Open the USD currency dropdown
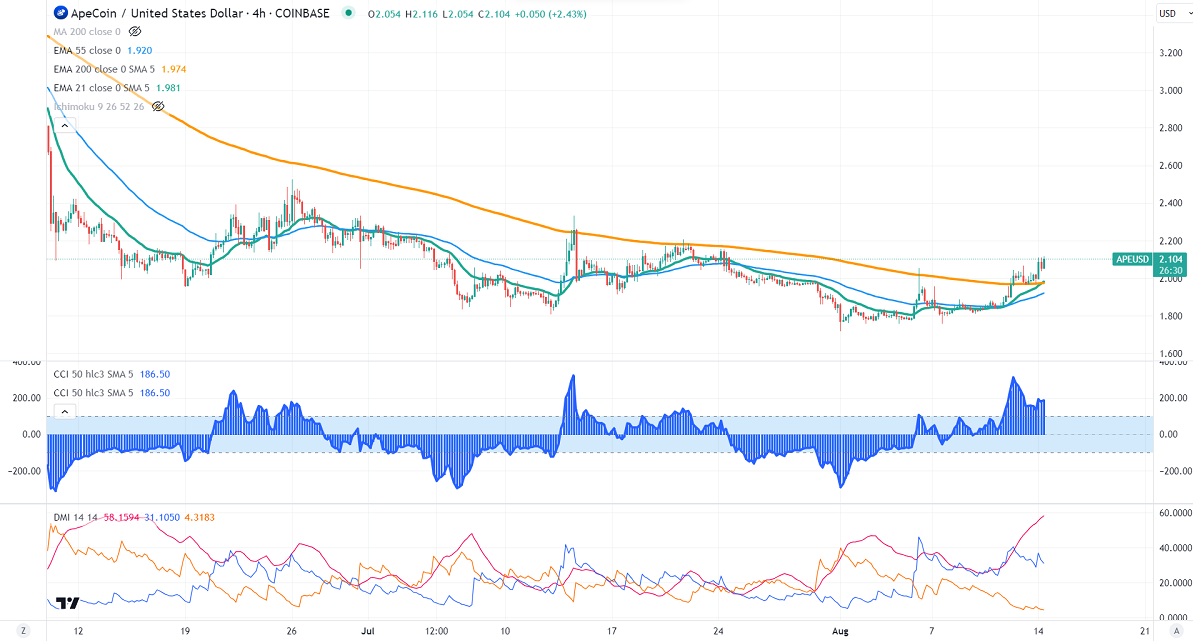This screenshot has width=1193, height=641. (1172, 13)
